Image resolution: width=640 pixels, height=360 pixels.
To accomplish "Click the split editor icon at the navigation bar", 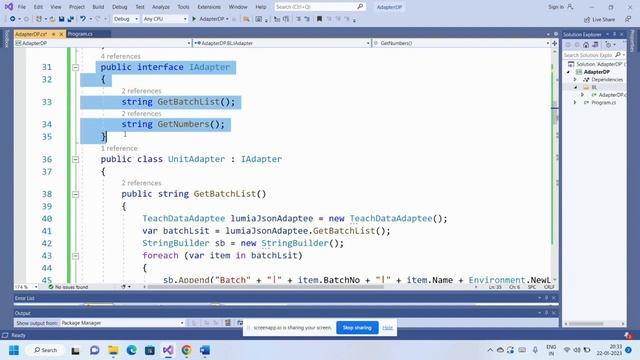I will tap(554, 43).
